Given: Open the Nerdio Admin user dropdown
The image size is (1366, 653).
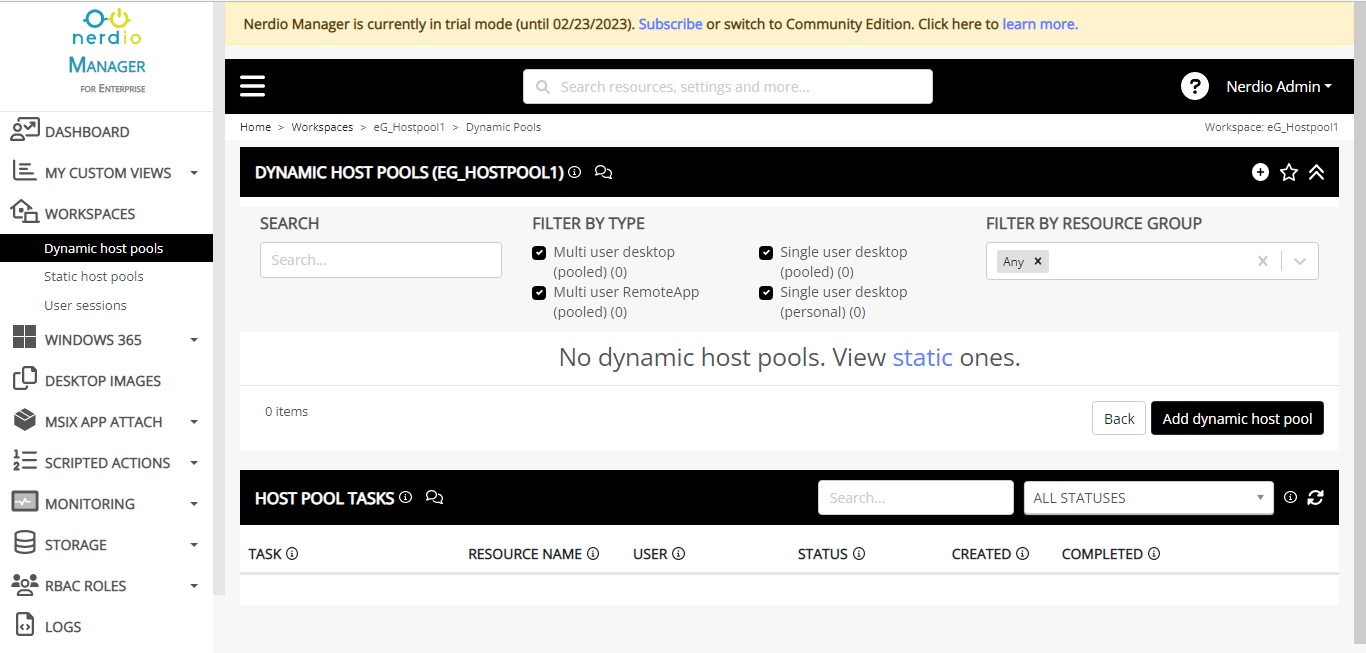Looking at the screenshot, I should [1279, 87].
